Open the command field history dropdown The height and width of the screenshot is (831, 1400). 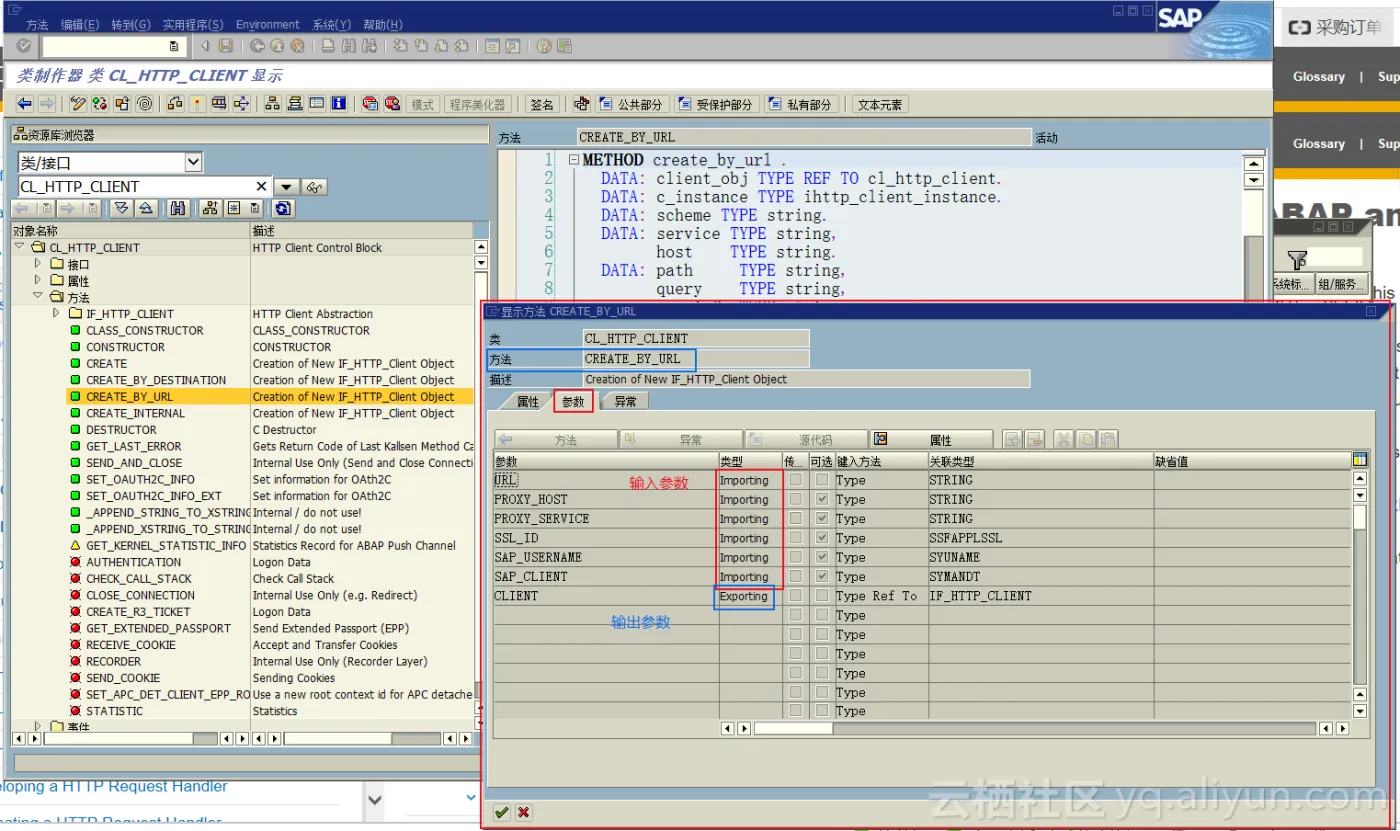[174, 46]
